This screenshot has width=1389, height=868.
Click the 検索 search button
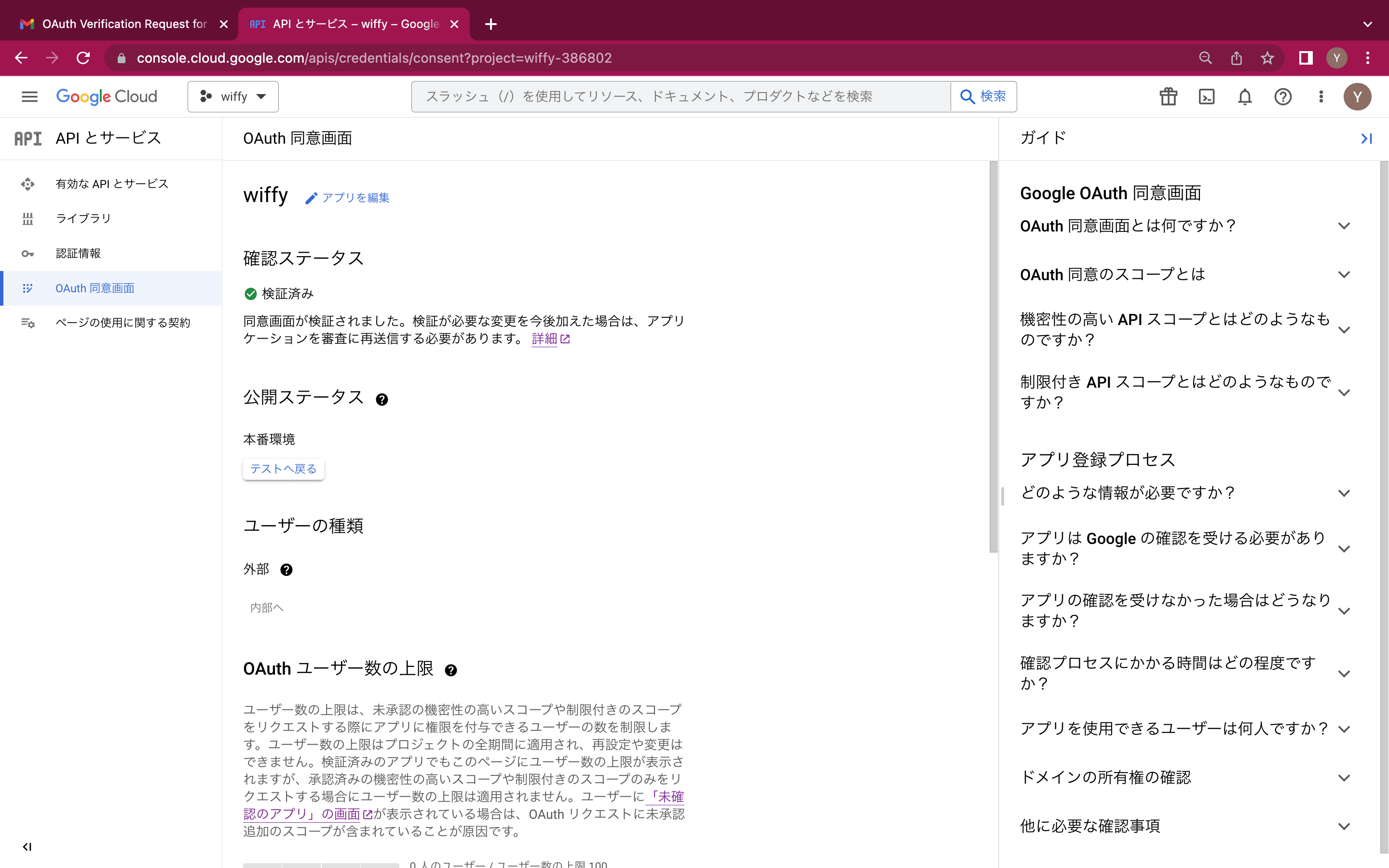coord(984,96)
